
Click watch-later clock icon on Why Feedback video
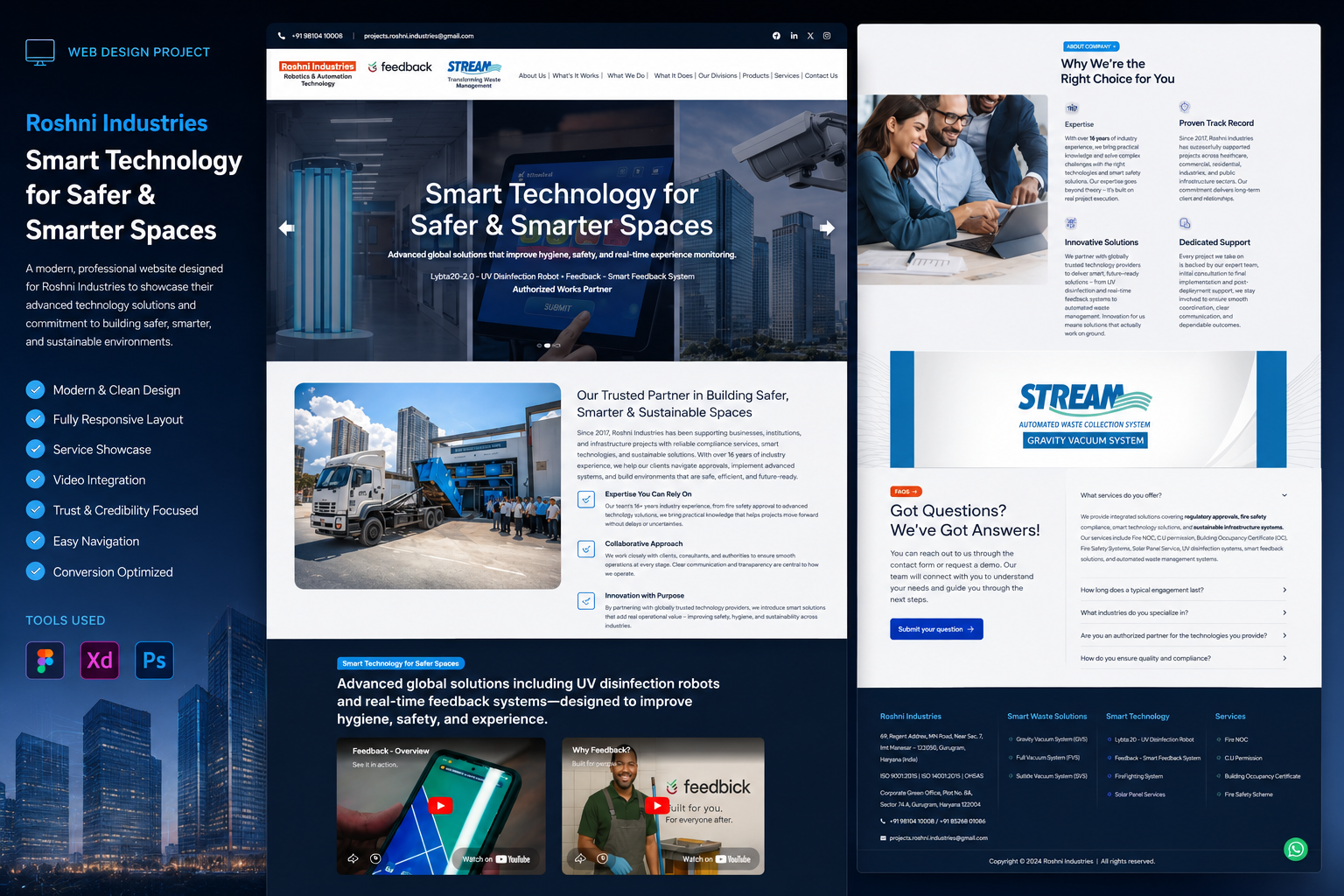click(602, 858)
